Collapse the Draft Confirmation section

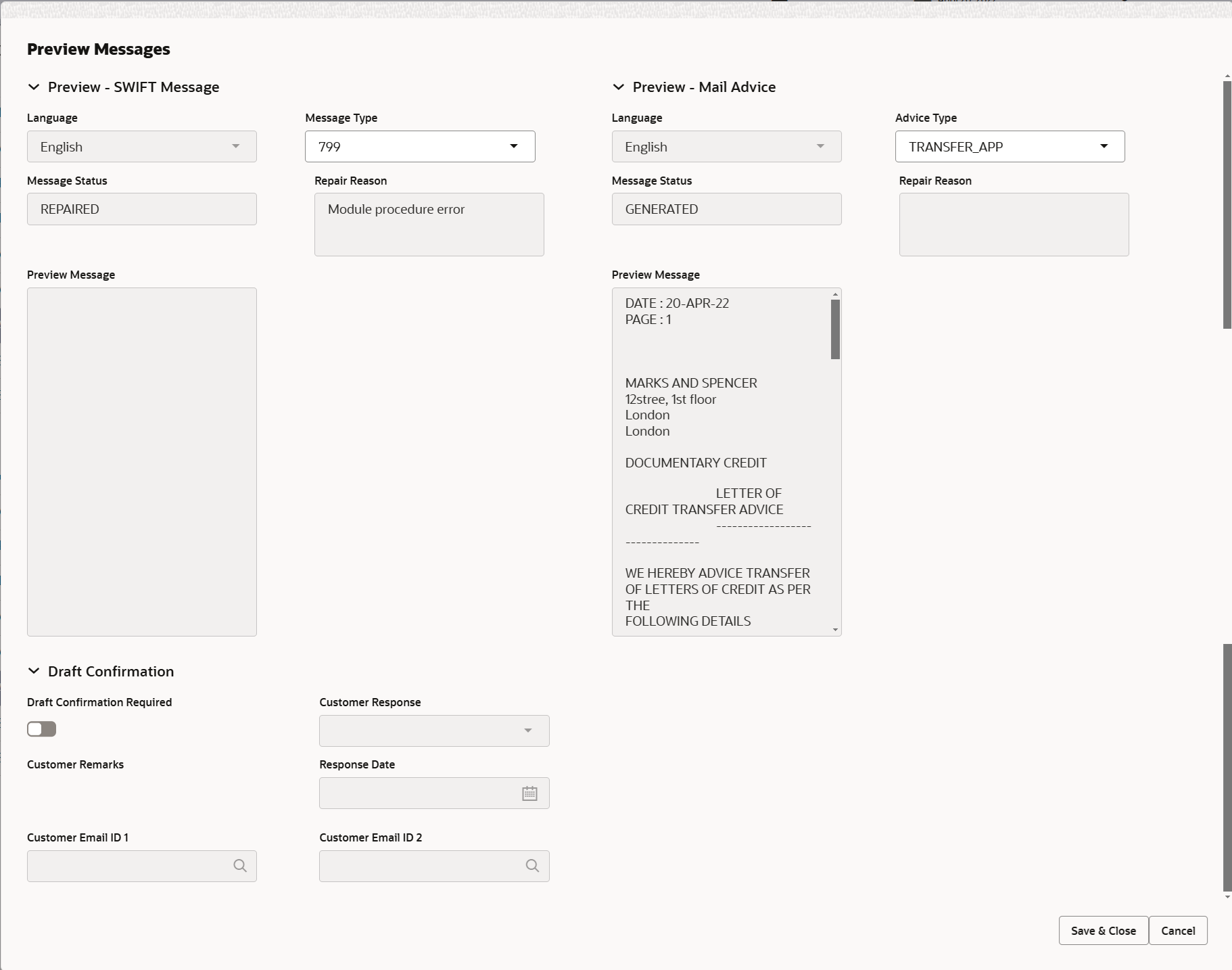34,671
